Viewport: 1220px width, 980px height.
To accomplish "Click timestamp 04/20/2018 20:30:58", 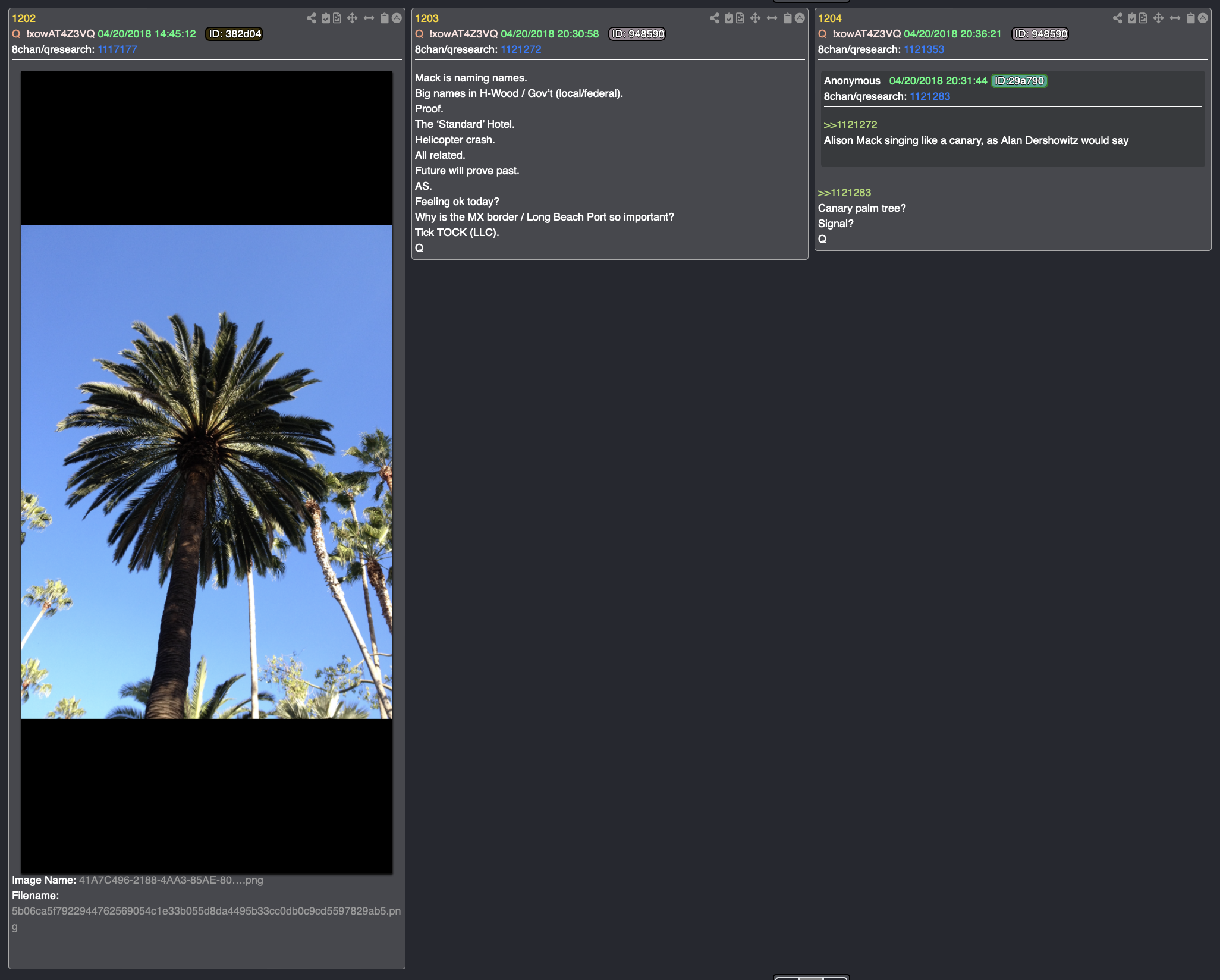I will [550, 34].
